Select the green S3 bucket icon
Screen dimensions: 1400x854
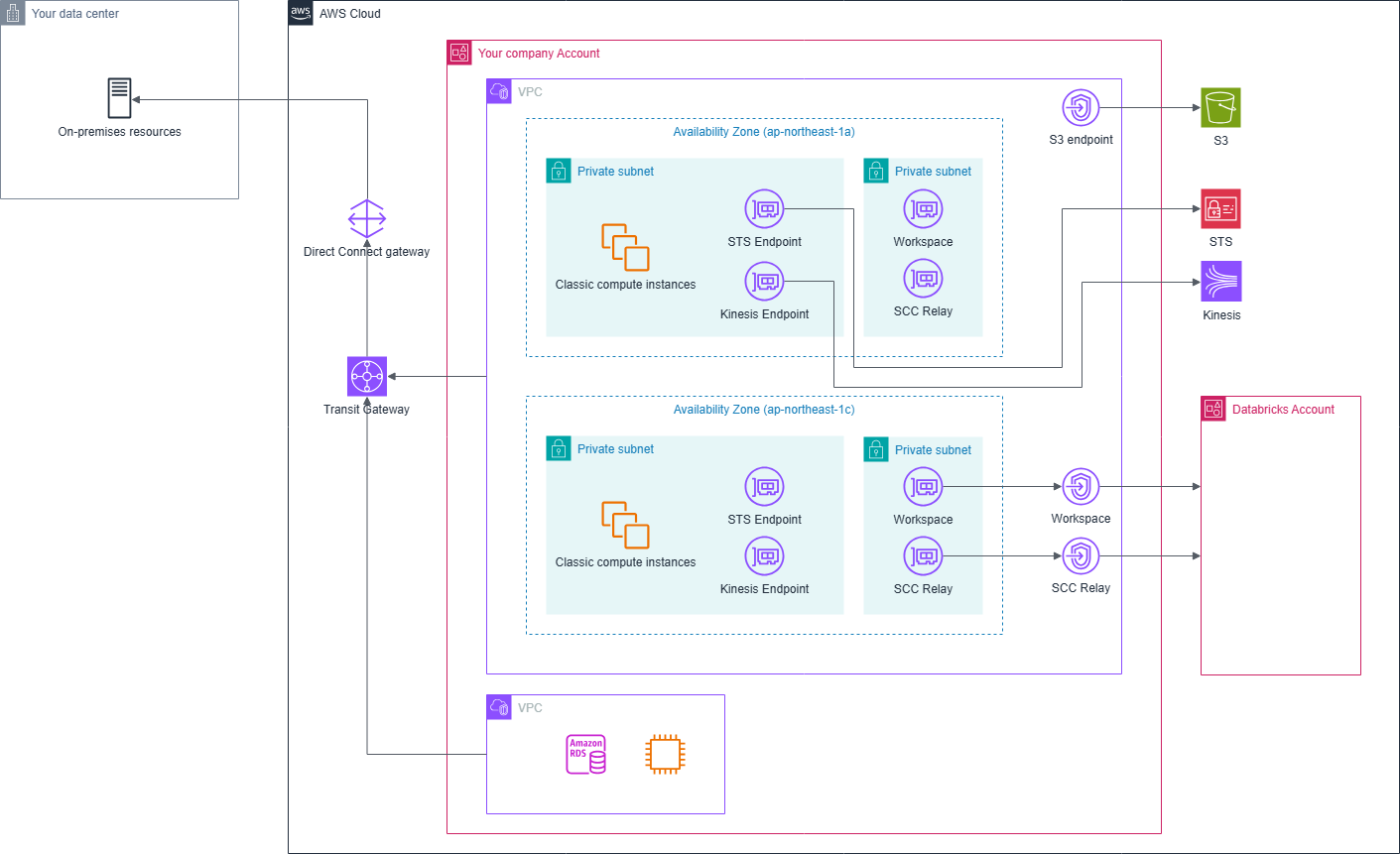(1220, 107)
